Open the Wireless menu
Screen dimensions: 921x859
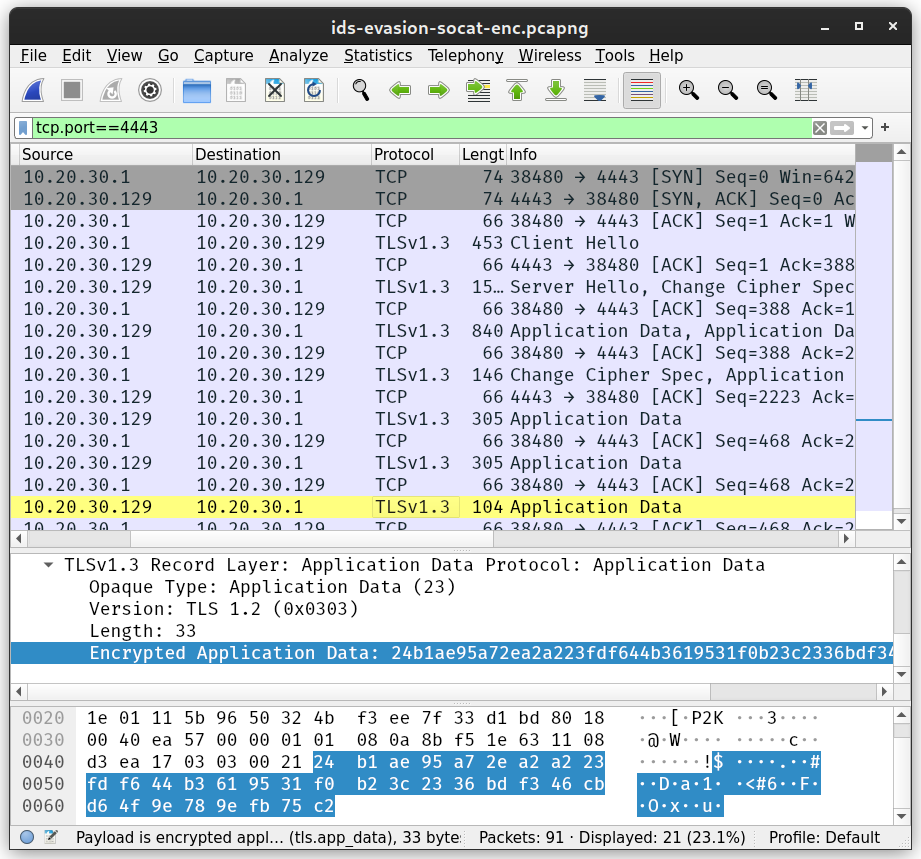coord(550,55)
